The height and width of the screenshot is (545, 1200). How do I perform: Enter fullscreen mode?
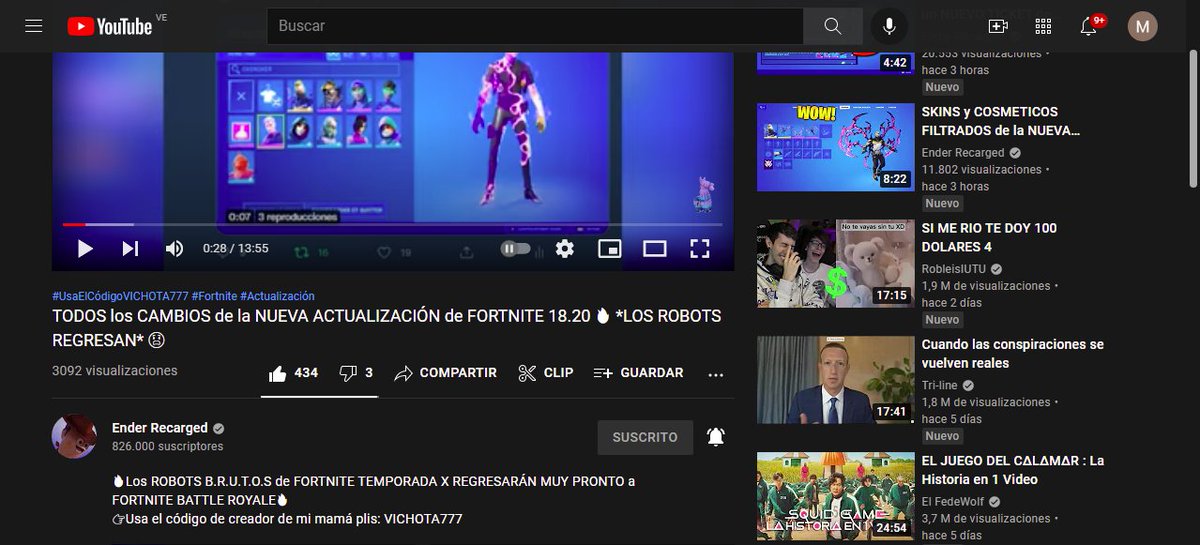700,248
